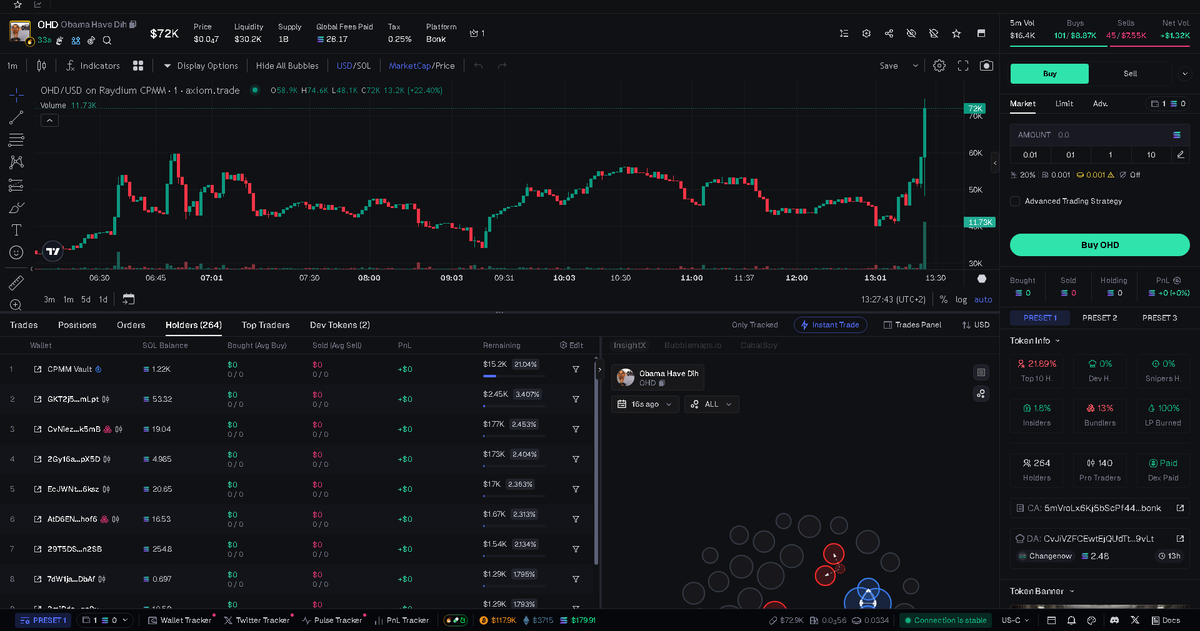Open the Docs link
Screen dimensions: 1200x631
pyautogui.click(x=1165, y=620)
